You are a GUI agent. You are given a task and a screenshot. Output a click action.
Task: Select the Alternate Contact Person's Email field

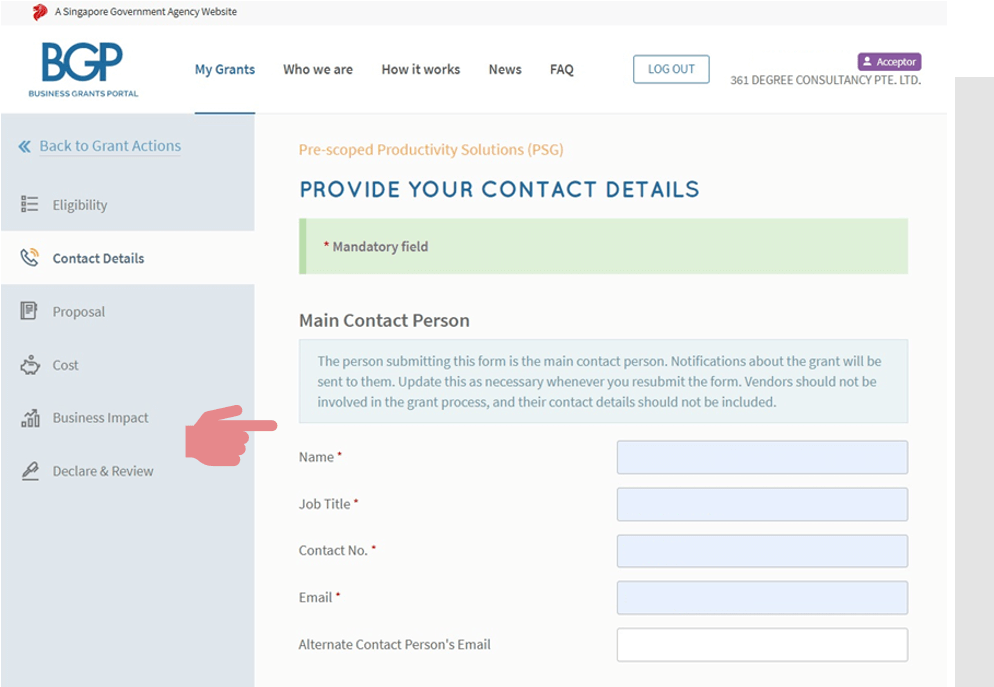point(761,645)
